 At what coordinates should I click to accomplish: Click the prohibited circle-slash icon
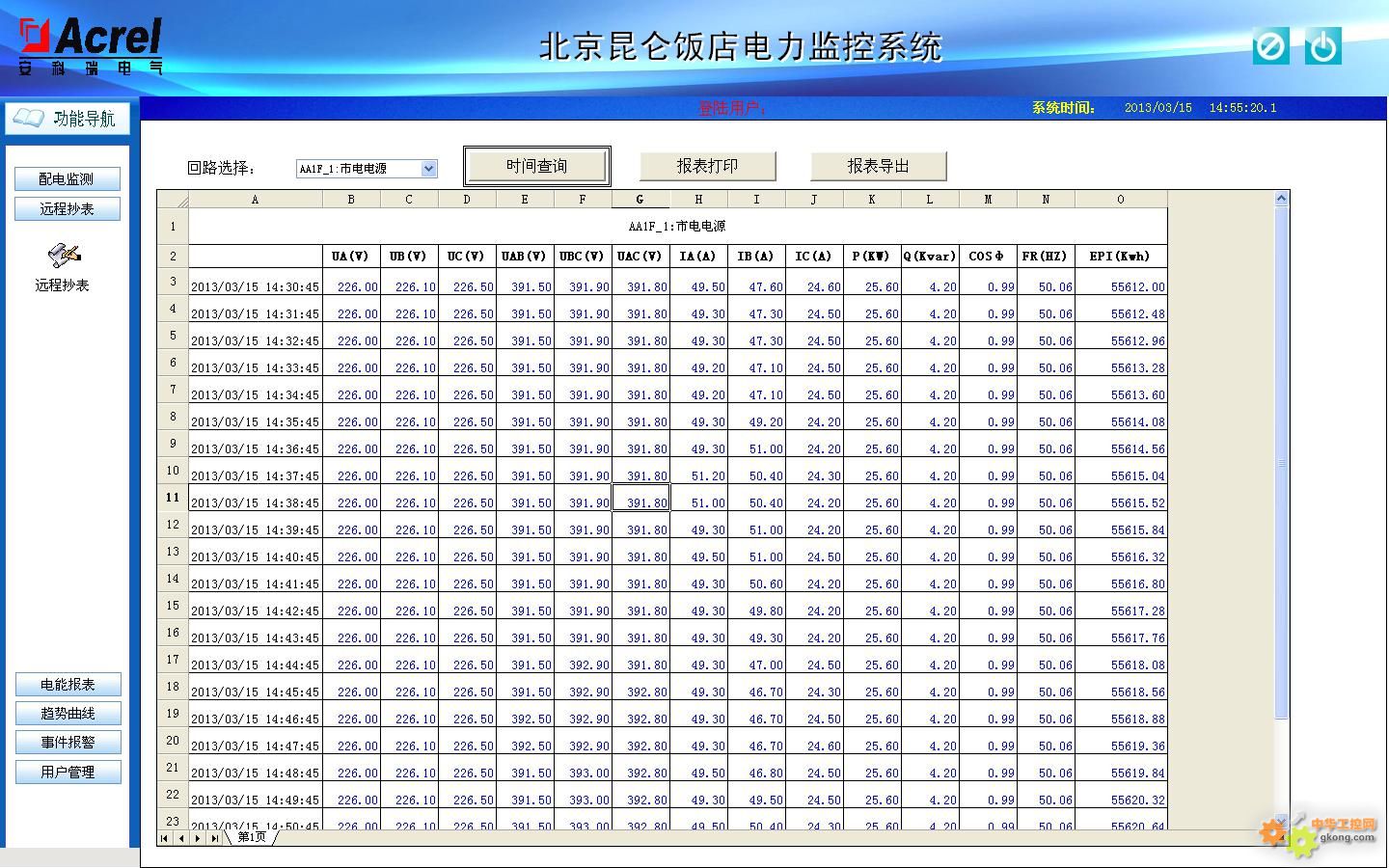[x=1270, y=46]
